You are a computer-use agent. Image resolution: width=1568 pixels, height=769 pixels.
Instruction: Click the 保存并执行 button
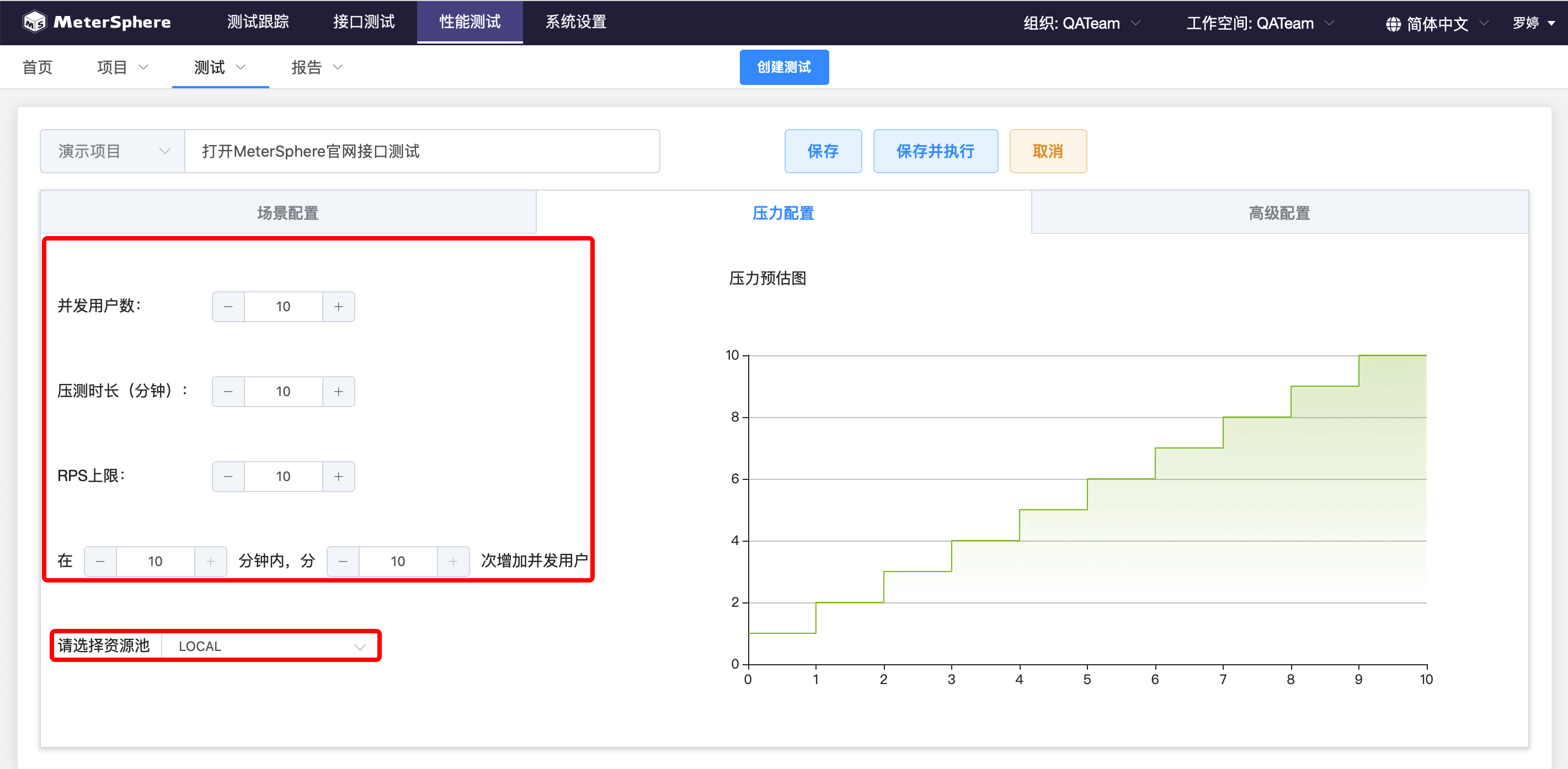[935, 152]
